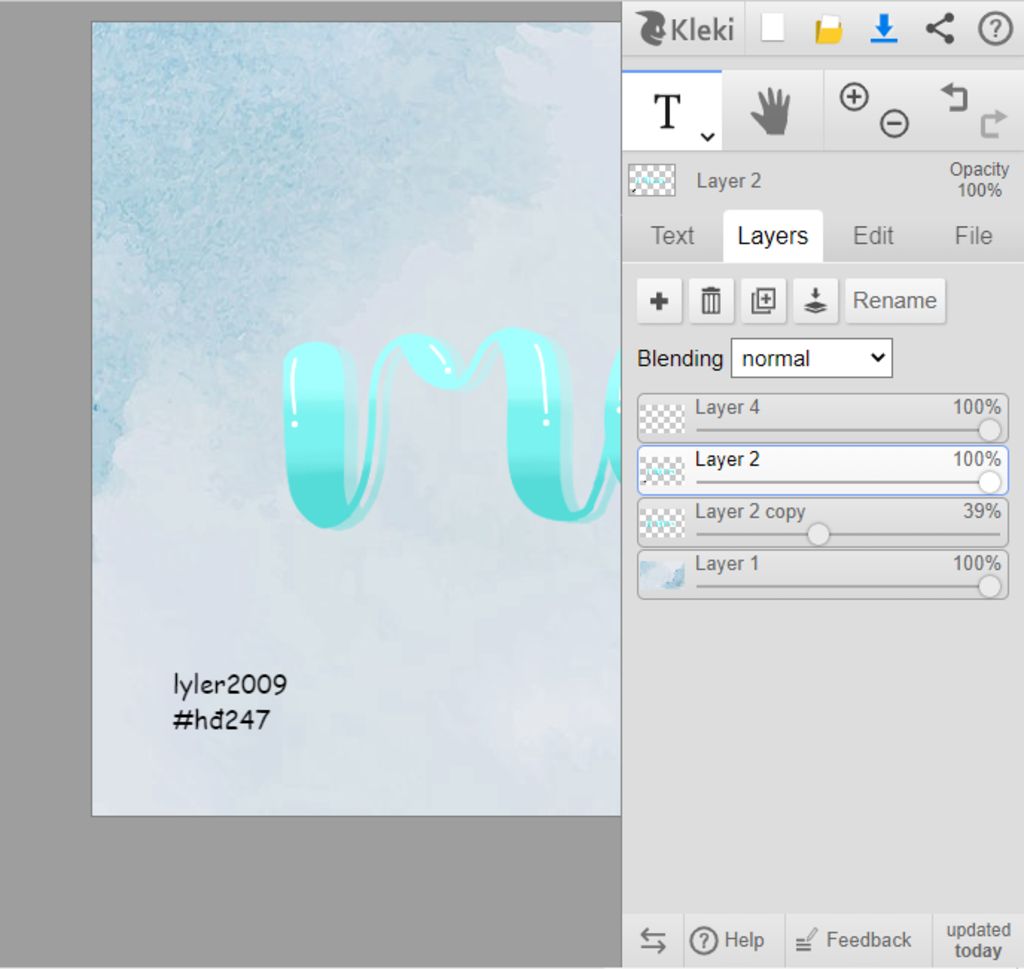Screen dimensions: 1024x969
Task: Redo the action
Action: coord(993,123)
